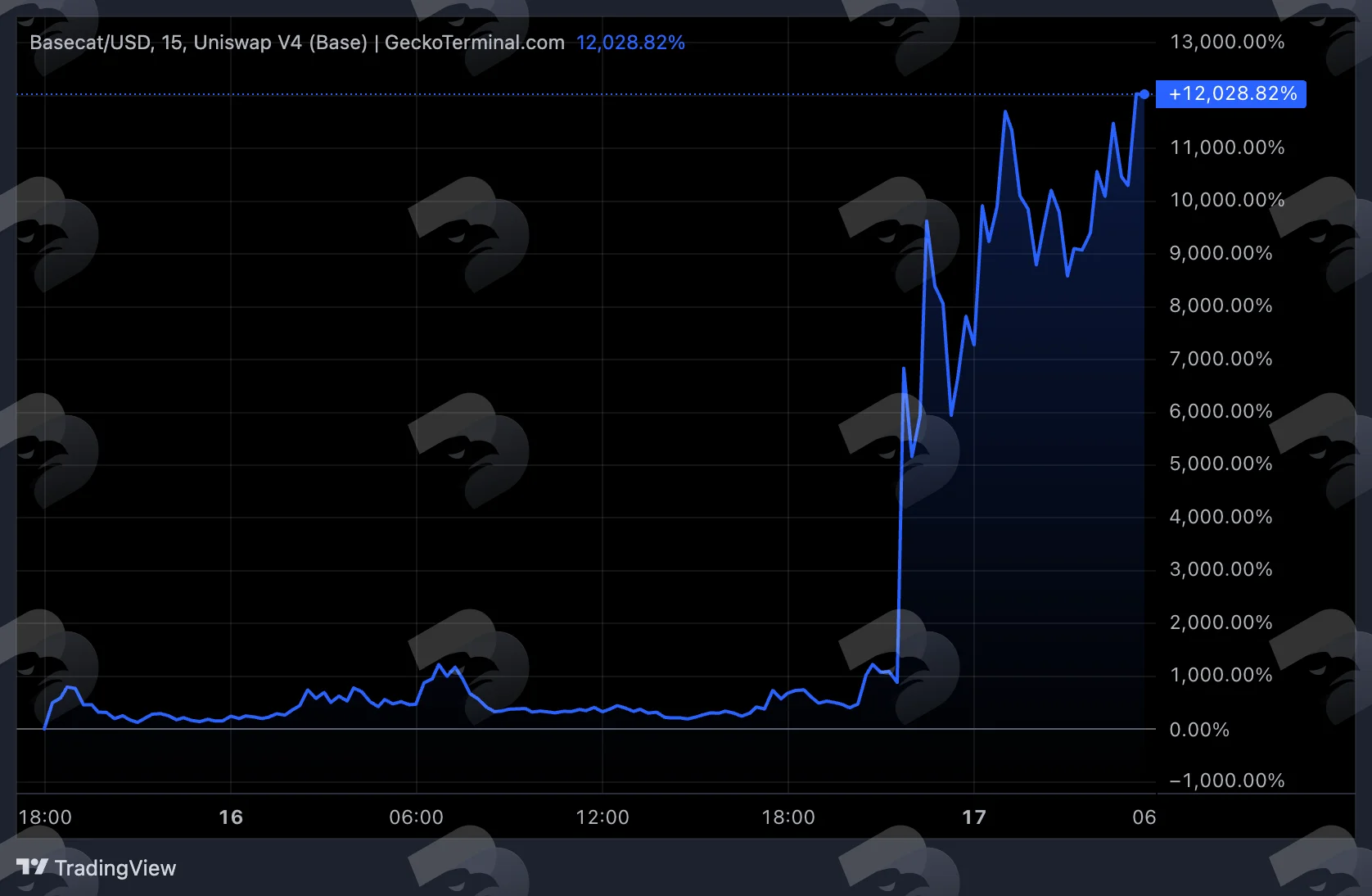Click the 11,000.00% axis label
The image size is (1372, 896).
1227,147
